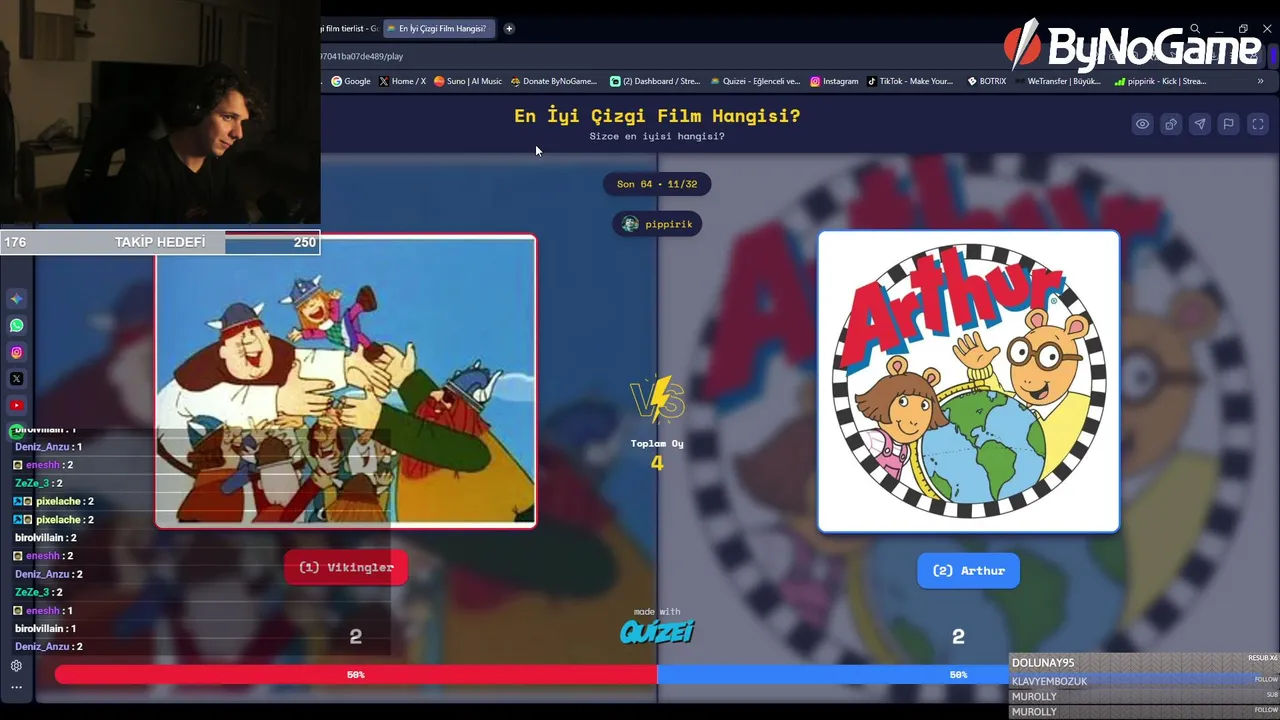Open the Donate ByNoGame bookmark
The height and width of the screenshot is (720, 1280).
click(553, 81)
